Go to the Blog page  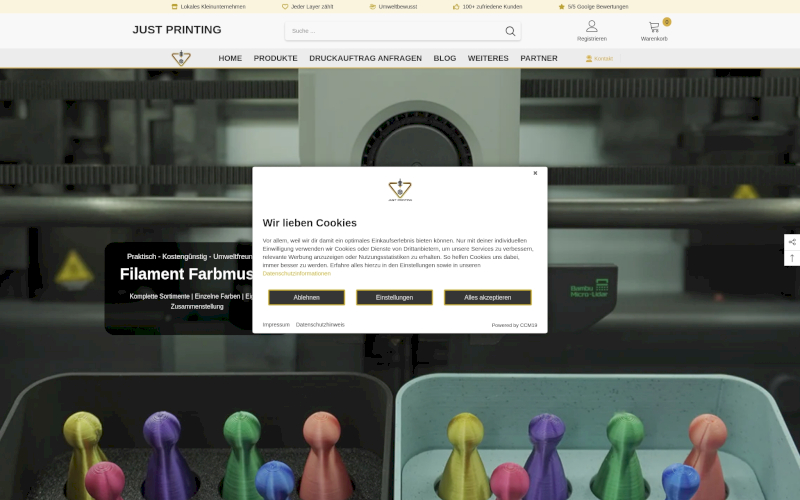[444, 58]
